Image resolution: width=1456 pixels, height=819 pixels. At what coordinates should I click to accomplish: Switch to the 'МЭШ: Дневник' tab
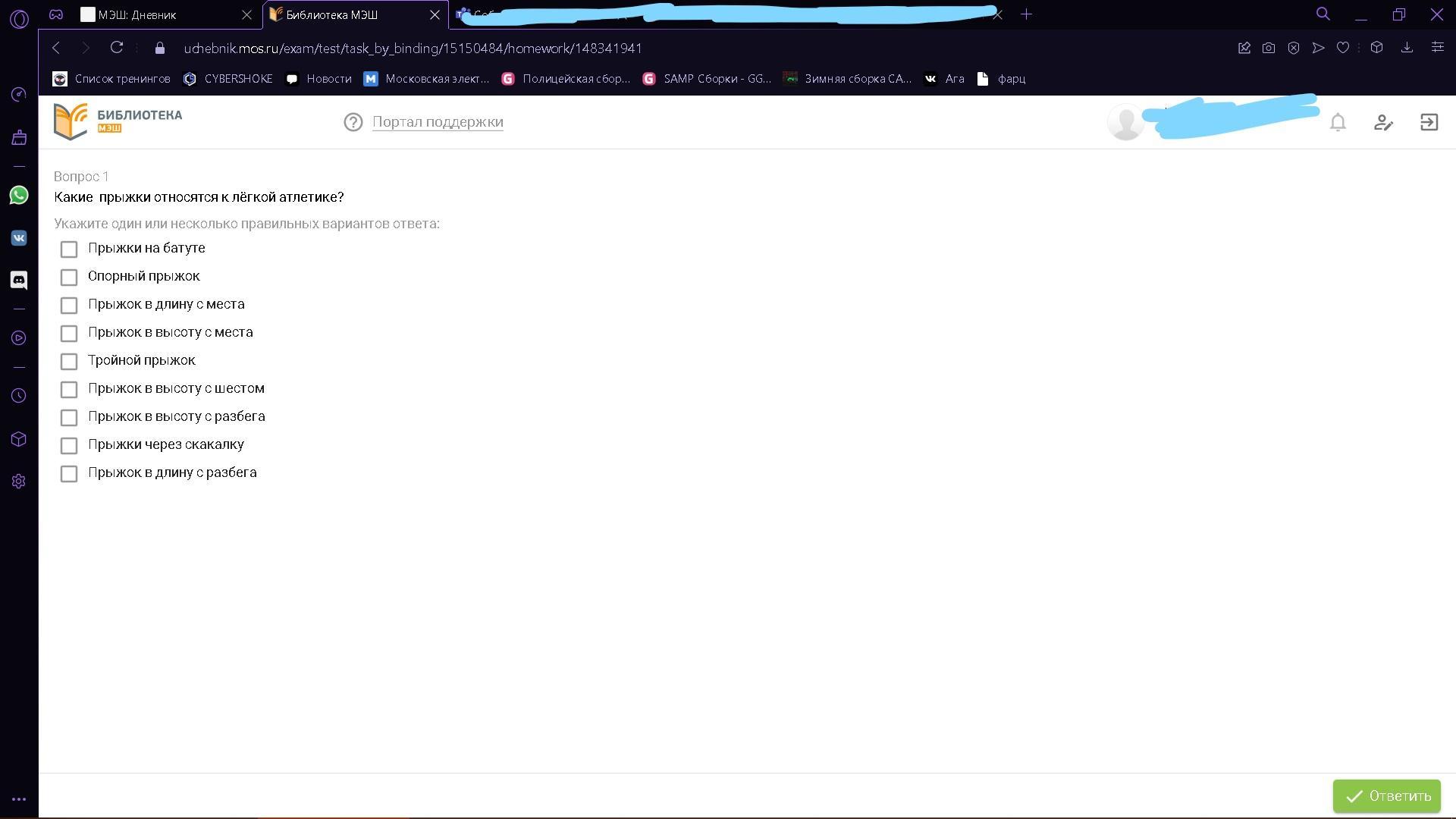pyautogui.click(x=137, y=14)
